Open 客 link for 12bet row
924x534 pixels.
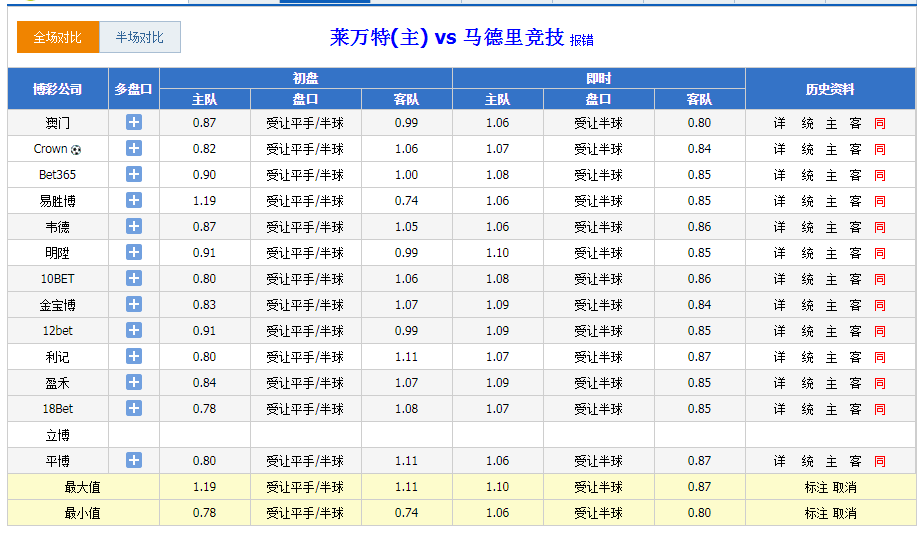click(x=855, y=331)
